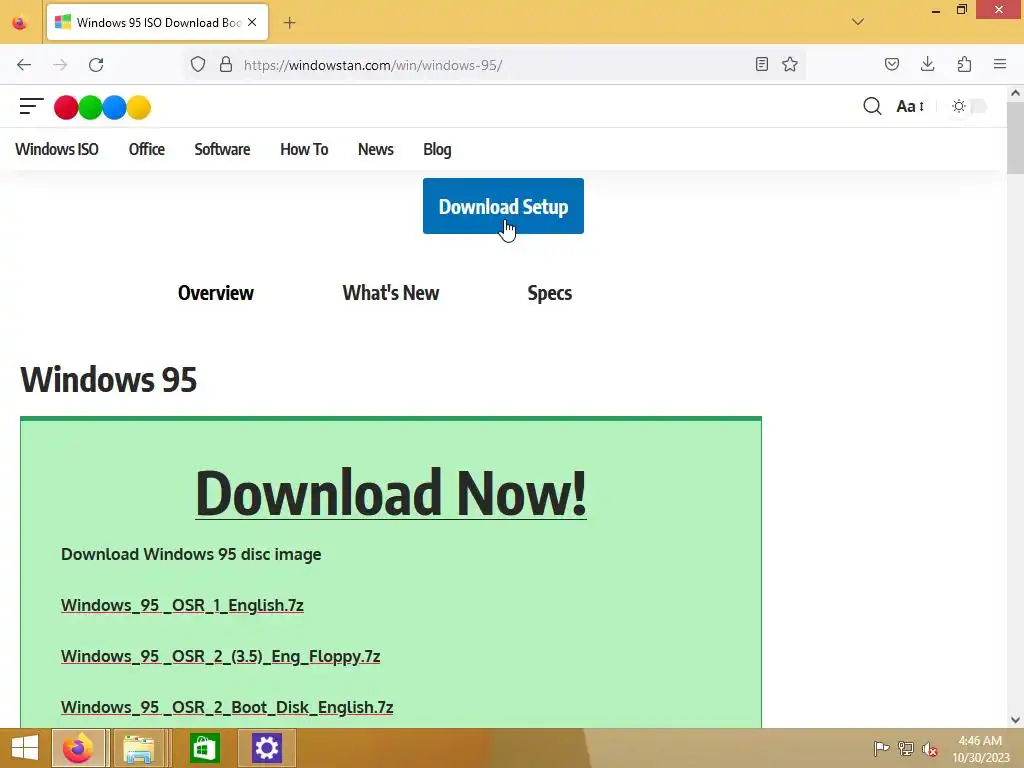Download Windows_95_OSR_2_(3.5)_Eng_Floppy.7z

click(x=221, y=656)
